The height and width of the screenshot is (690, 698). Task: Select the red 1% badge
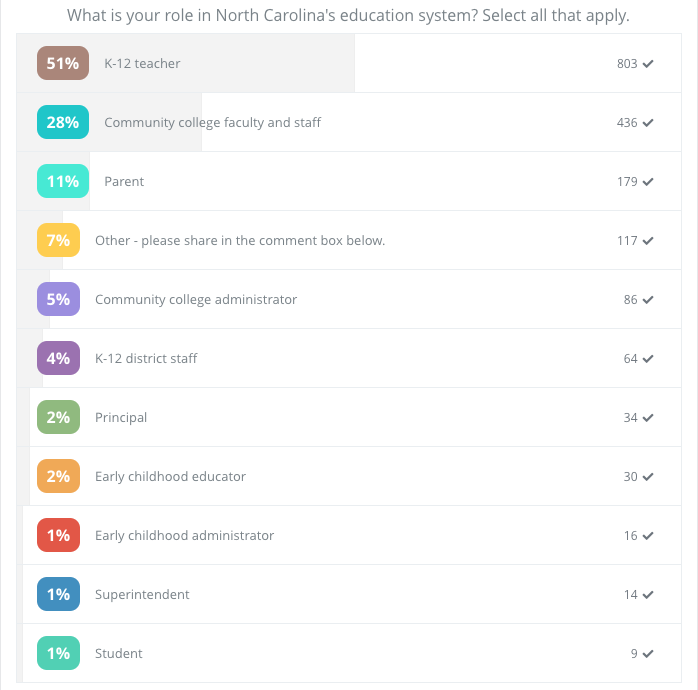58,535
